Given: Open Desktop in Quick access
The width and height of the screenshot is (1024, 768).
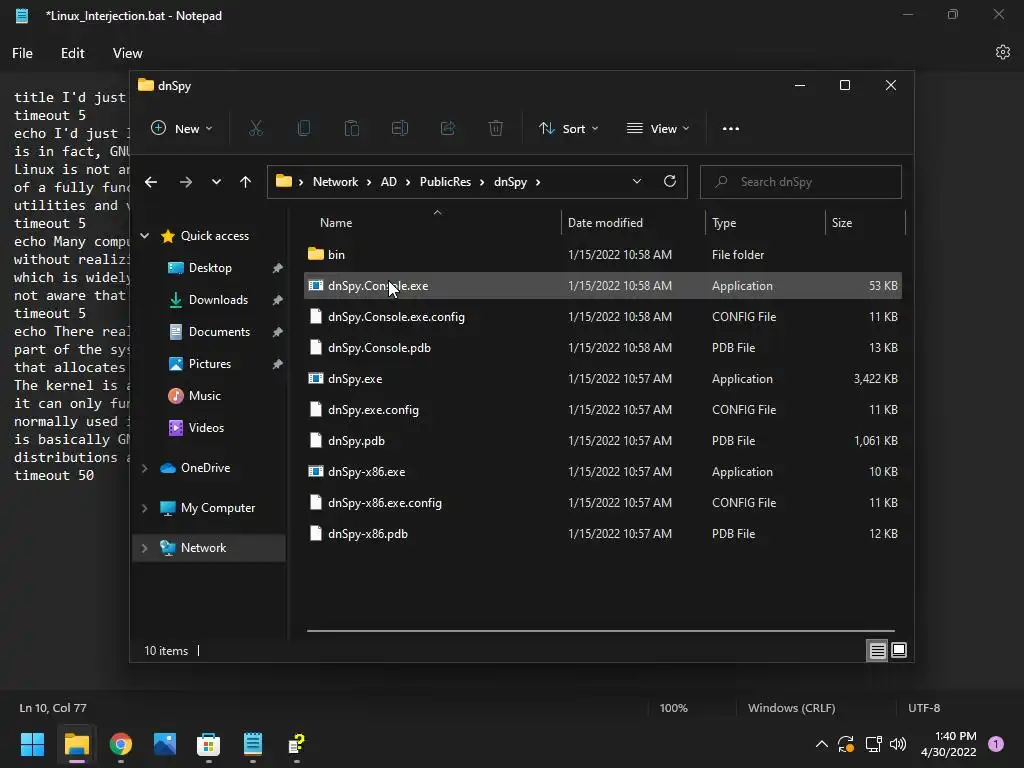Looking at the screenshot, I should 210,268.
